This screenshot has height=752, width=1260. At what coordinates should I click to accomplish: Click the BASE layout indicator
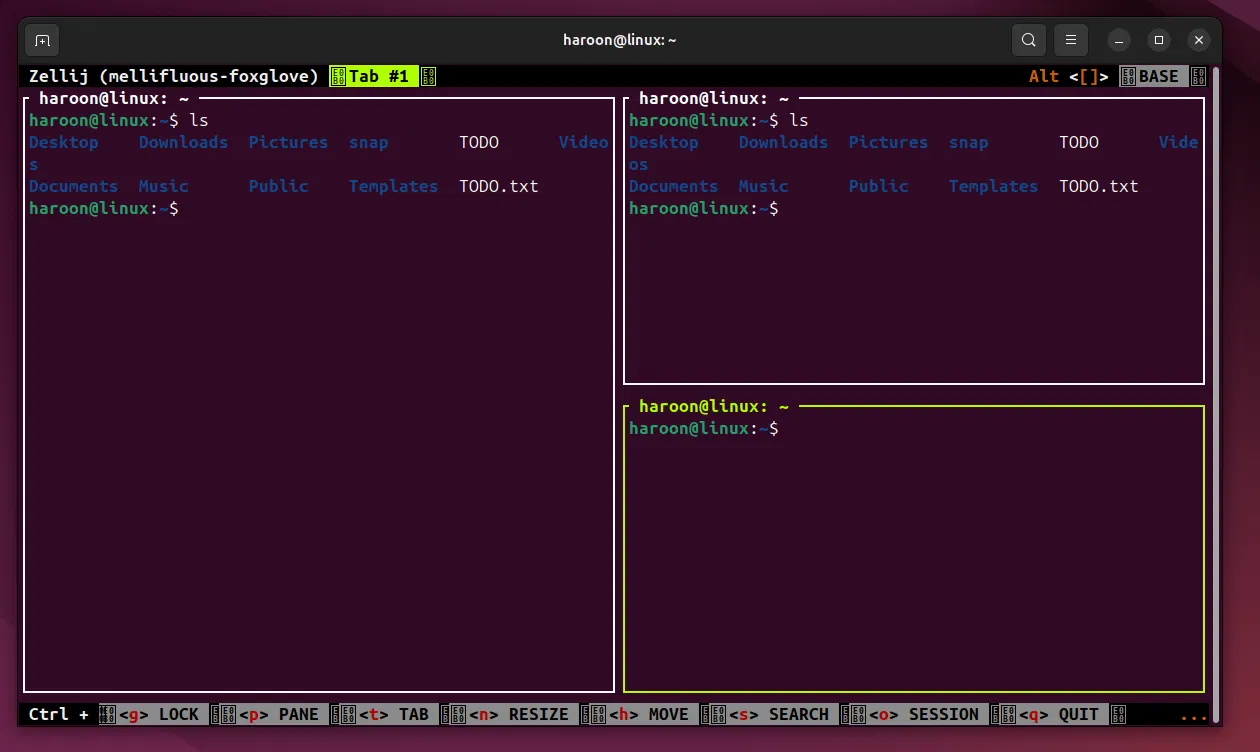pyautogui.click(x=1158, y=76)
